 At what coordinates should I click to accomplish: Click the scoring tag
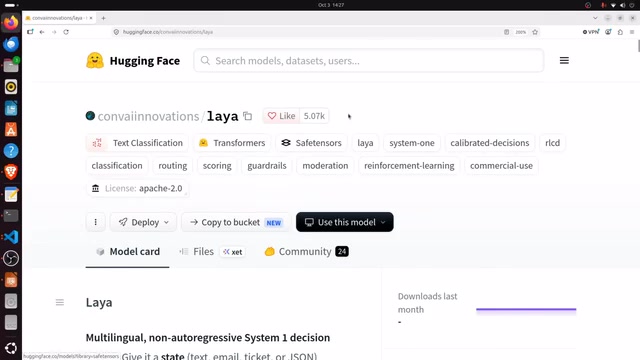tap(217, 166)
